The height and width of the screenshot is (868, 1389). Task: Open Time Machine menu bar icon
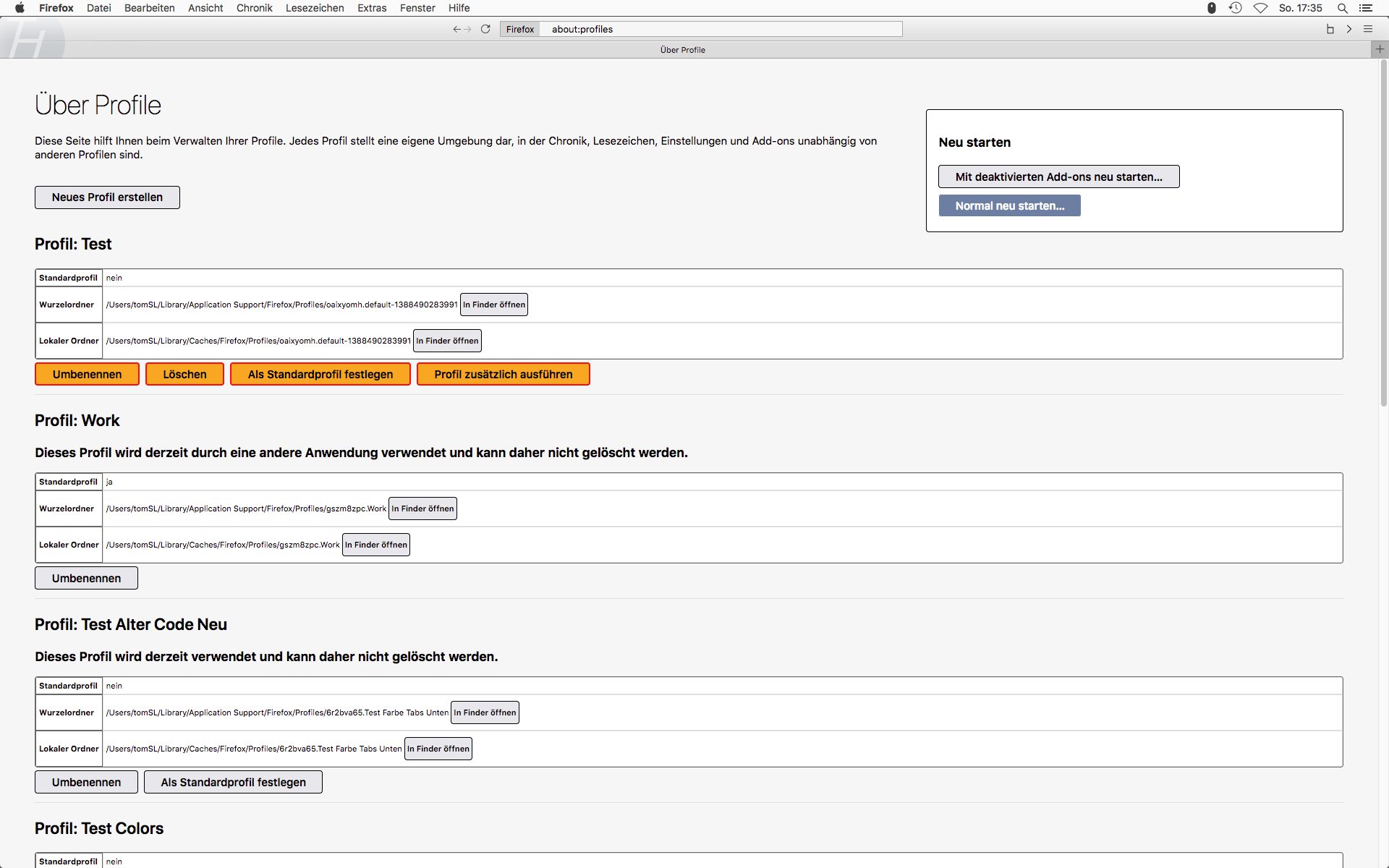[1235, 8]
